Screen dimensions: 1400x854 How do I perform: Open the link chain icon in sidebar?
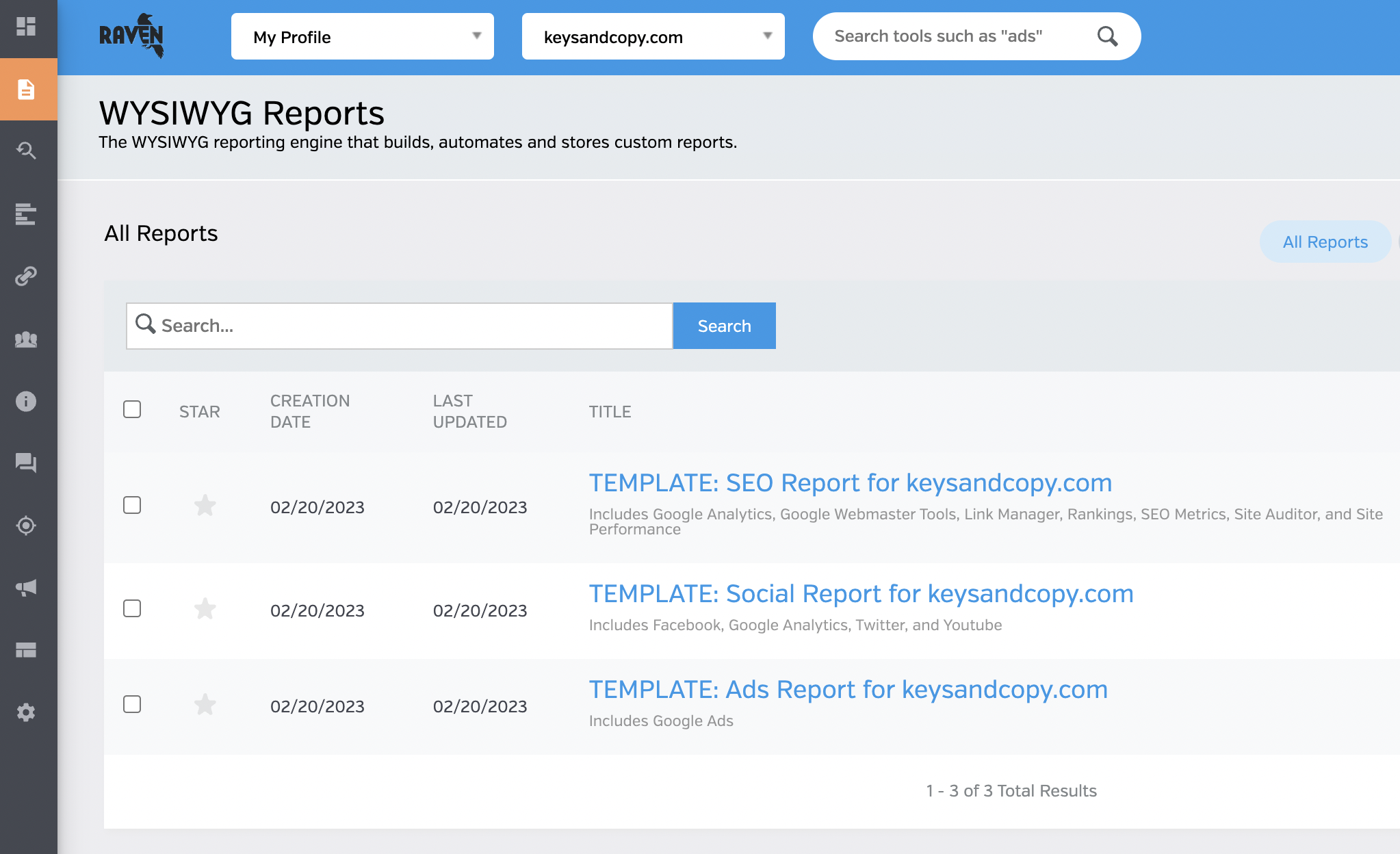[26, 276]
